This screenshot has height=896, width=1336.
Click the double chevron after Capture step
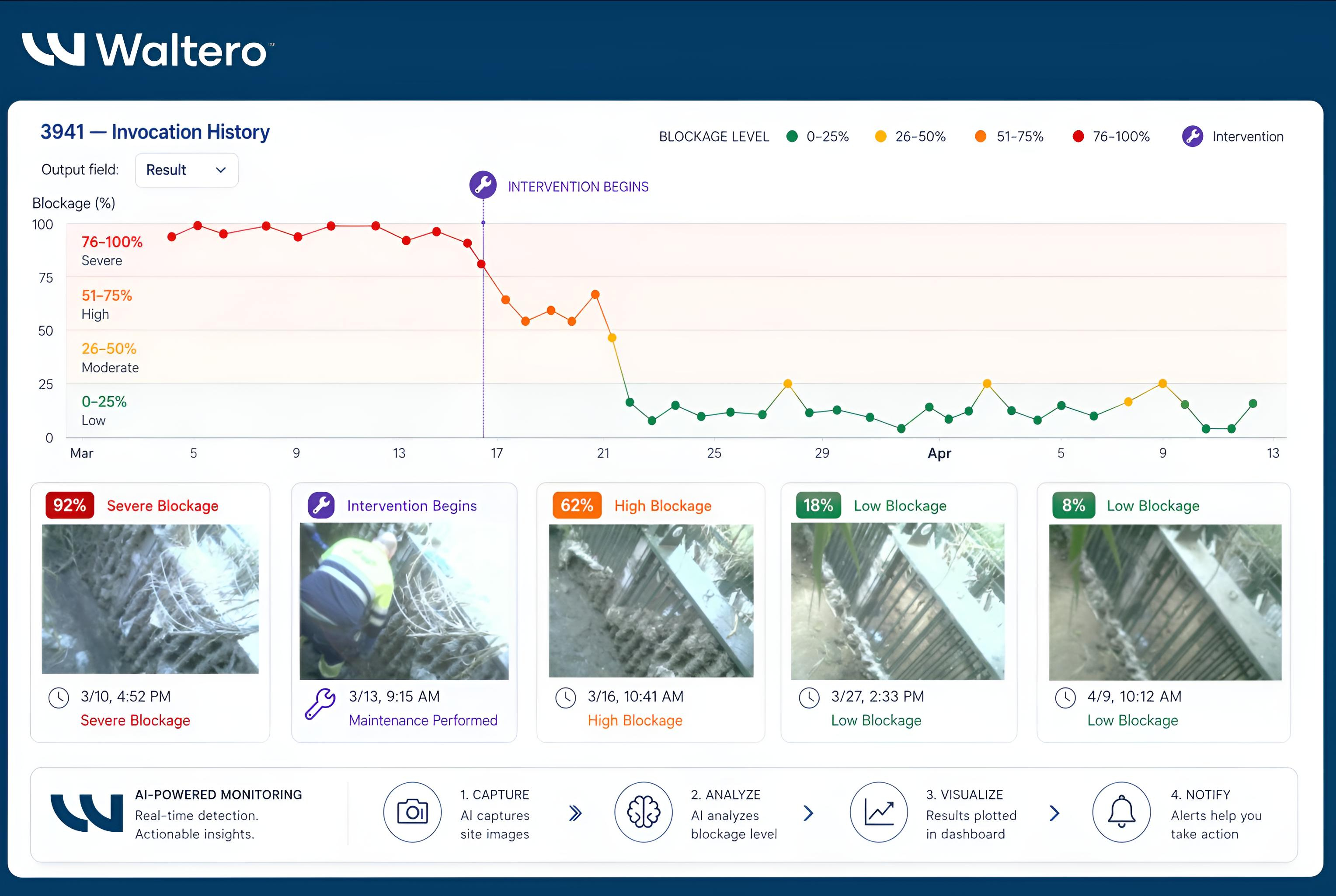pos(575,813)
